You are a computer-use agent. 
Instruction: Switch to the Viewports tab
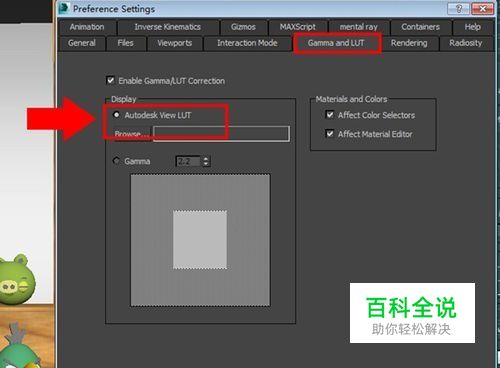[175, 43]
